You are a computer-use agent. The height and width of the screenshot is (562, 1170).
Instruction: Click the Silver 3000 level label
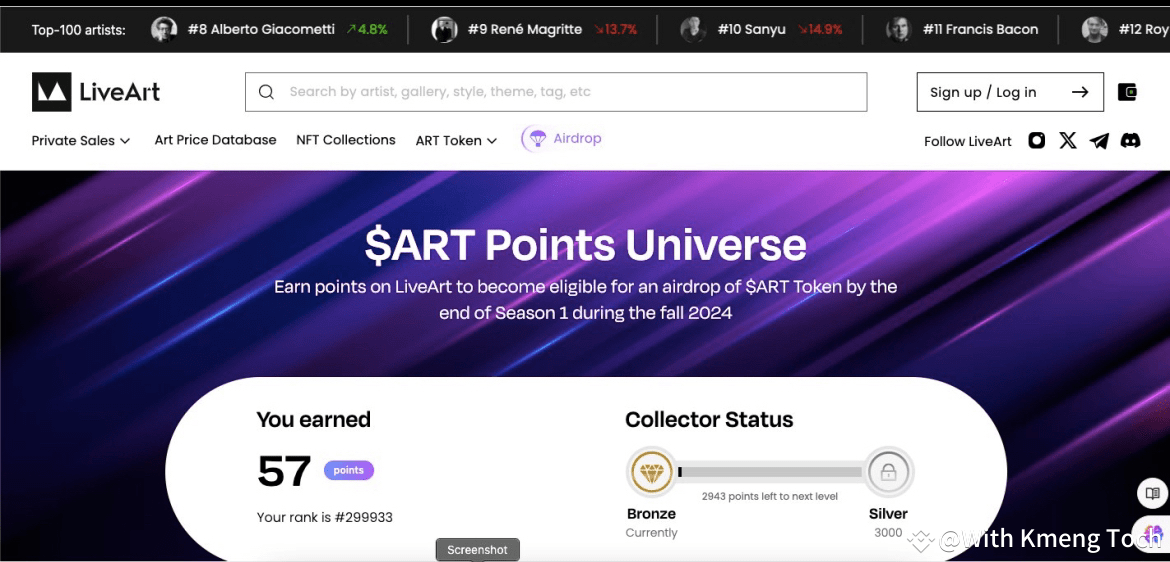tap(888, 522)
